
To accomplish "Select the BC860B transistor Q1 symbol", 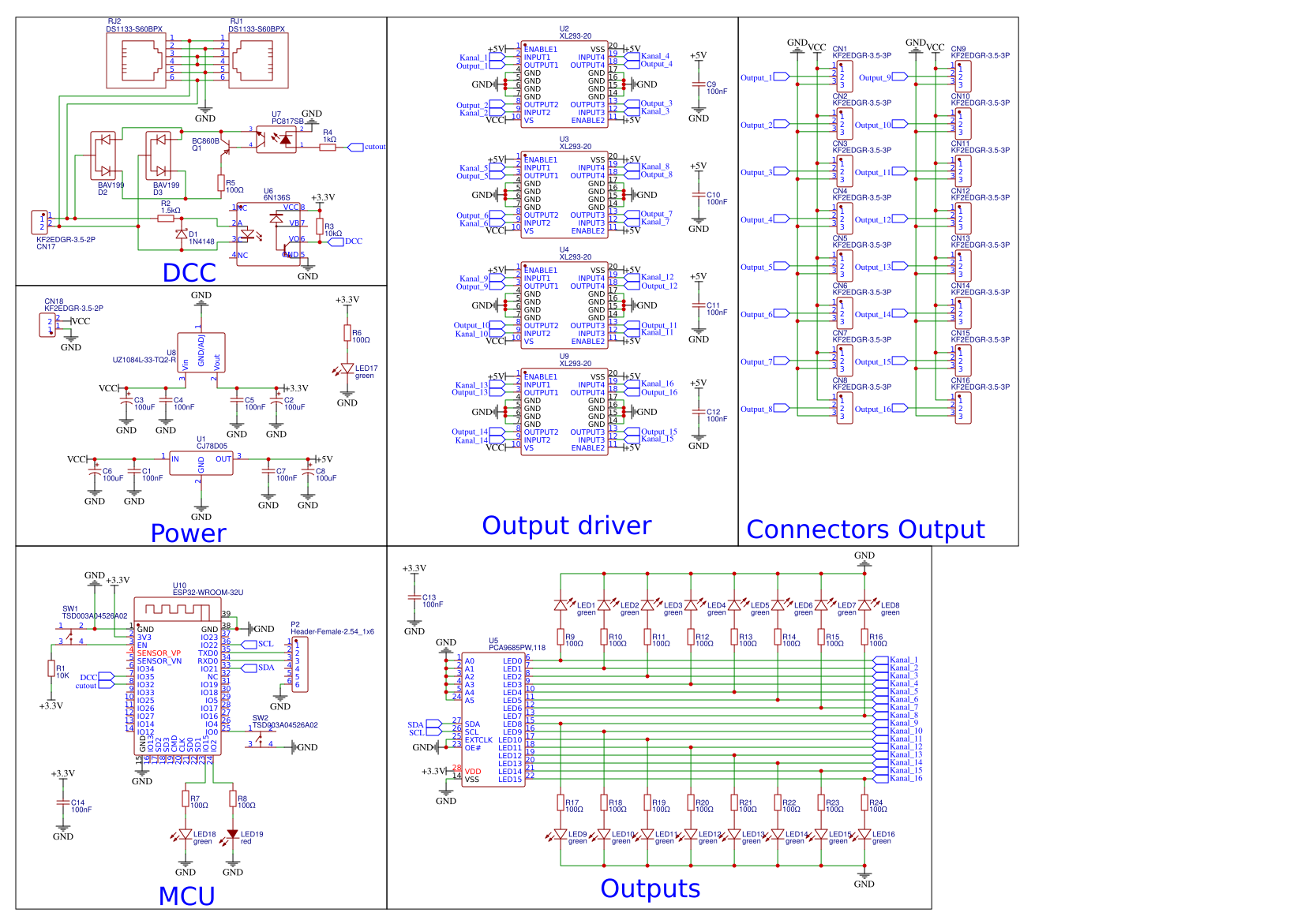I will (x=225, y=147).
